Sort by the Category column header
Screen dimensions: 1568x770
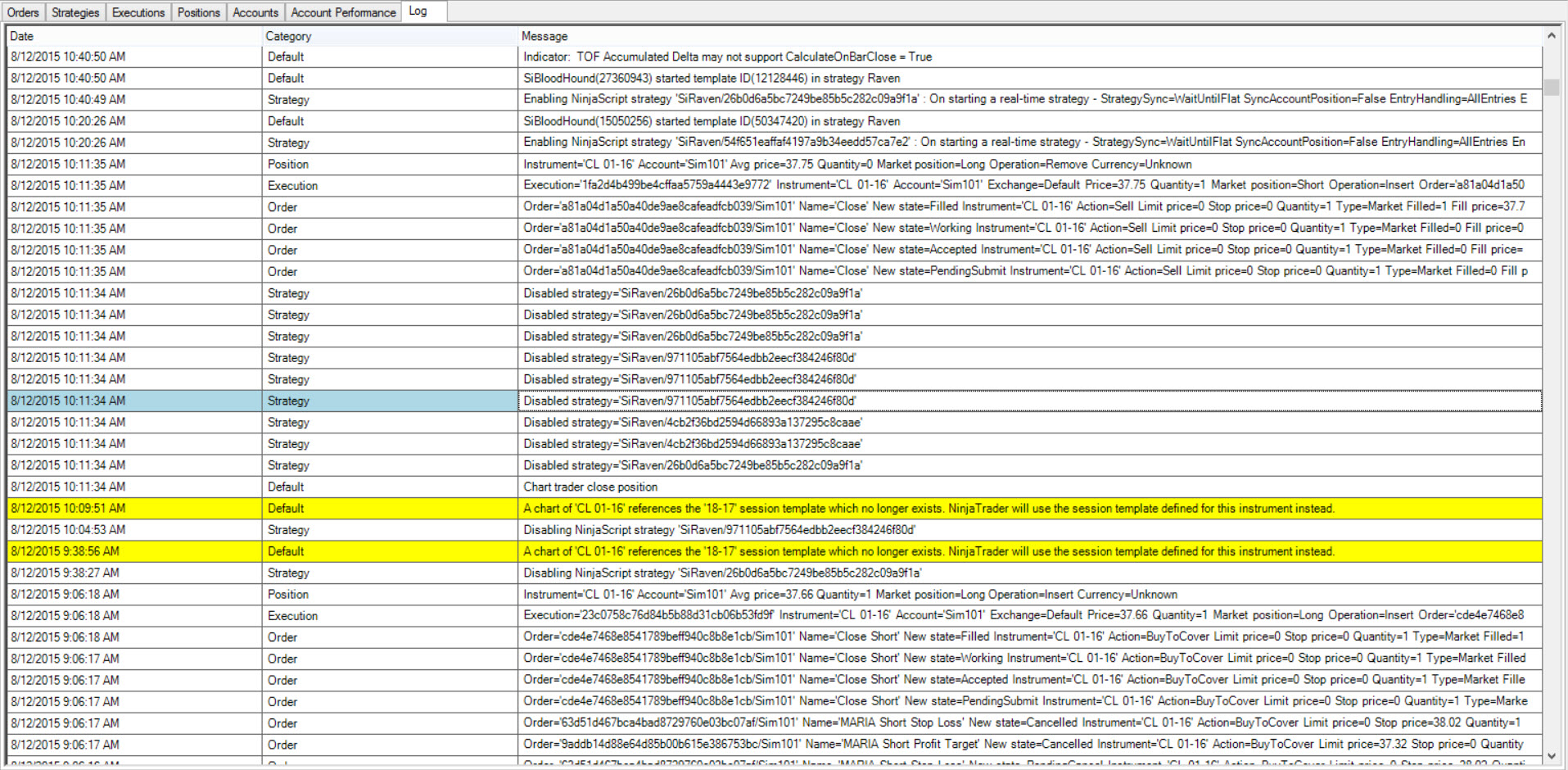coord(390,36)
